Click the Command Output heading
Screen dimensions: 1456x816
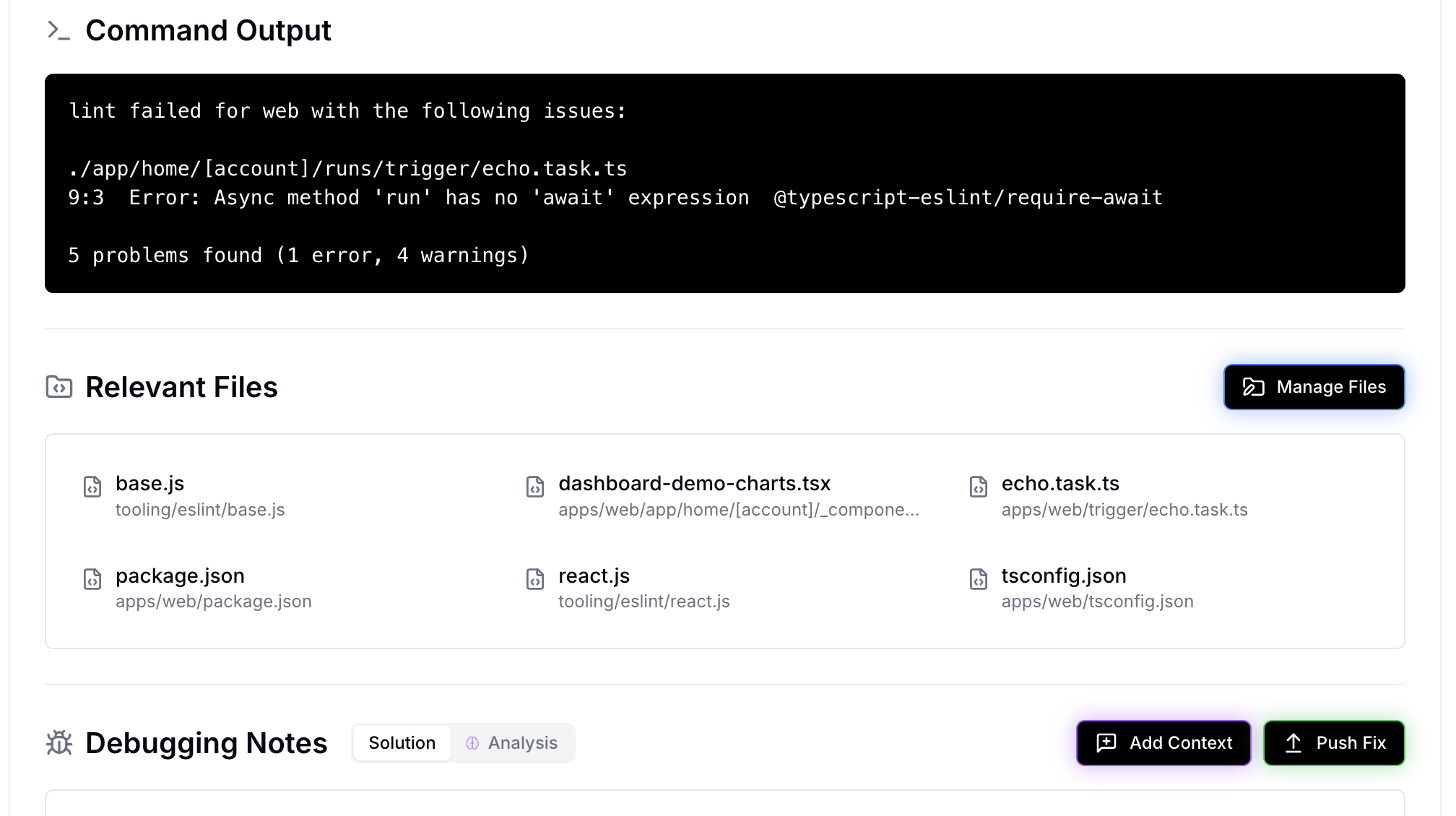(208, 30)
